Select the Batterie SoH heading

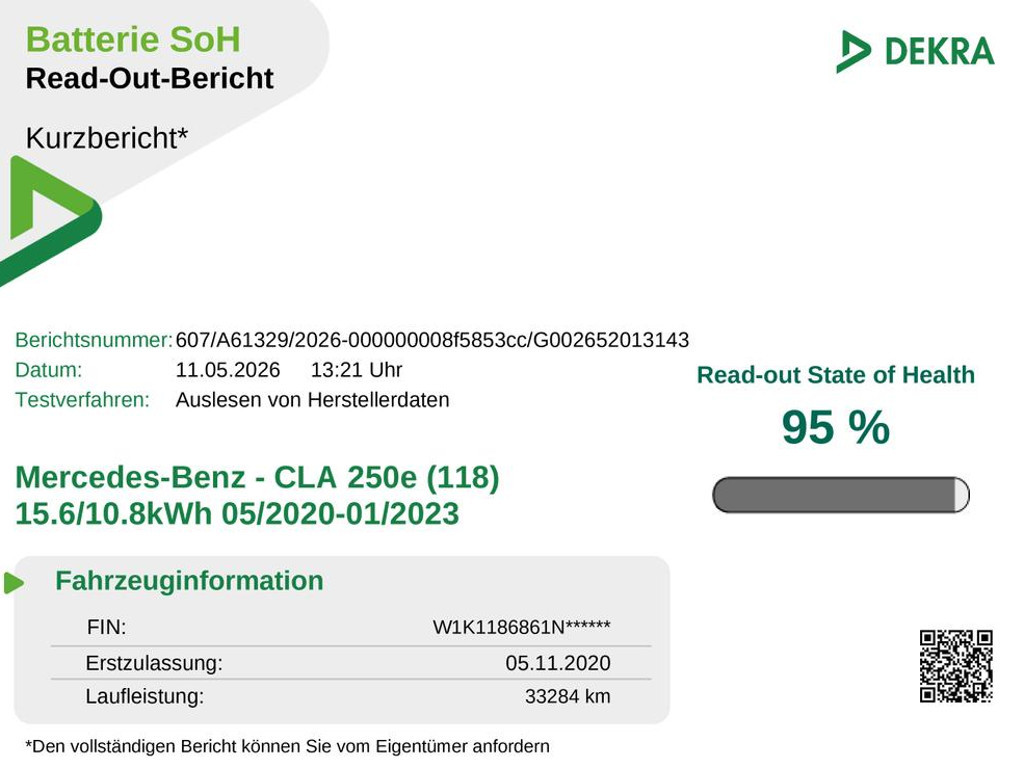click(x=133, y=39)
